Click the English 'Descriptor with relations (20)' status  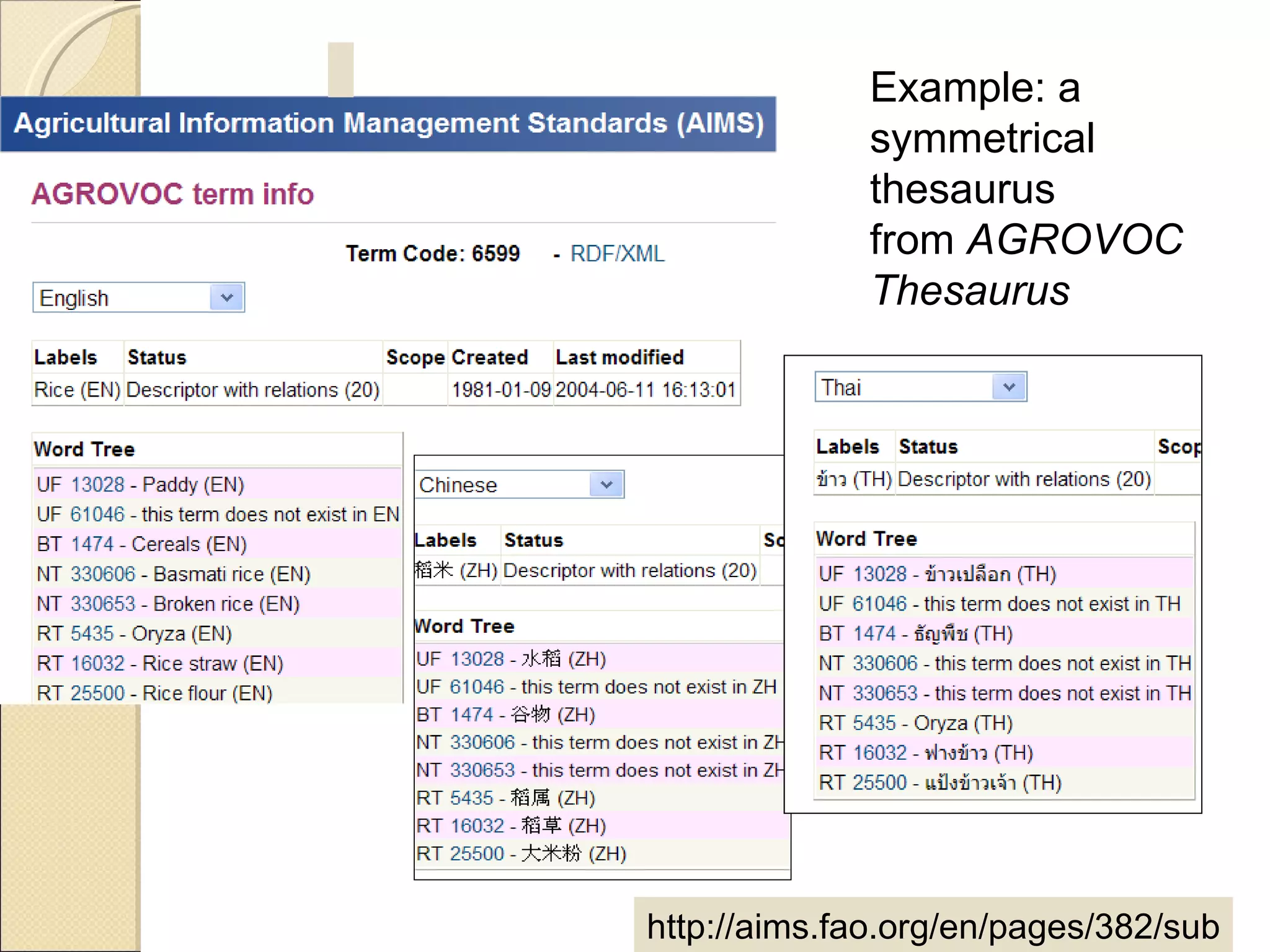coord(253,389)
